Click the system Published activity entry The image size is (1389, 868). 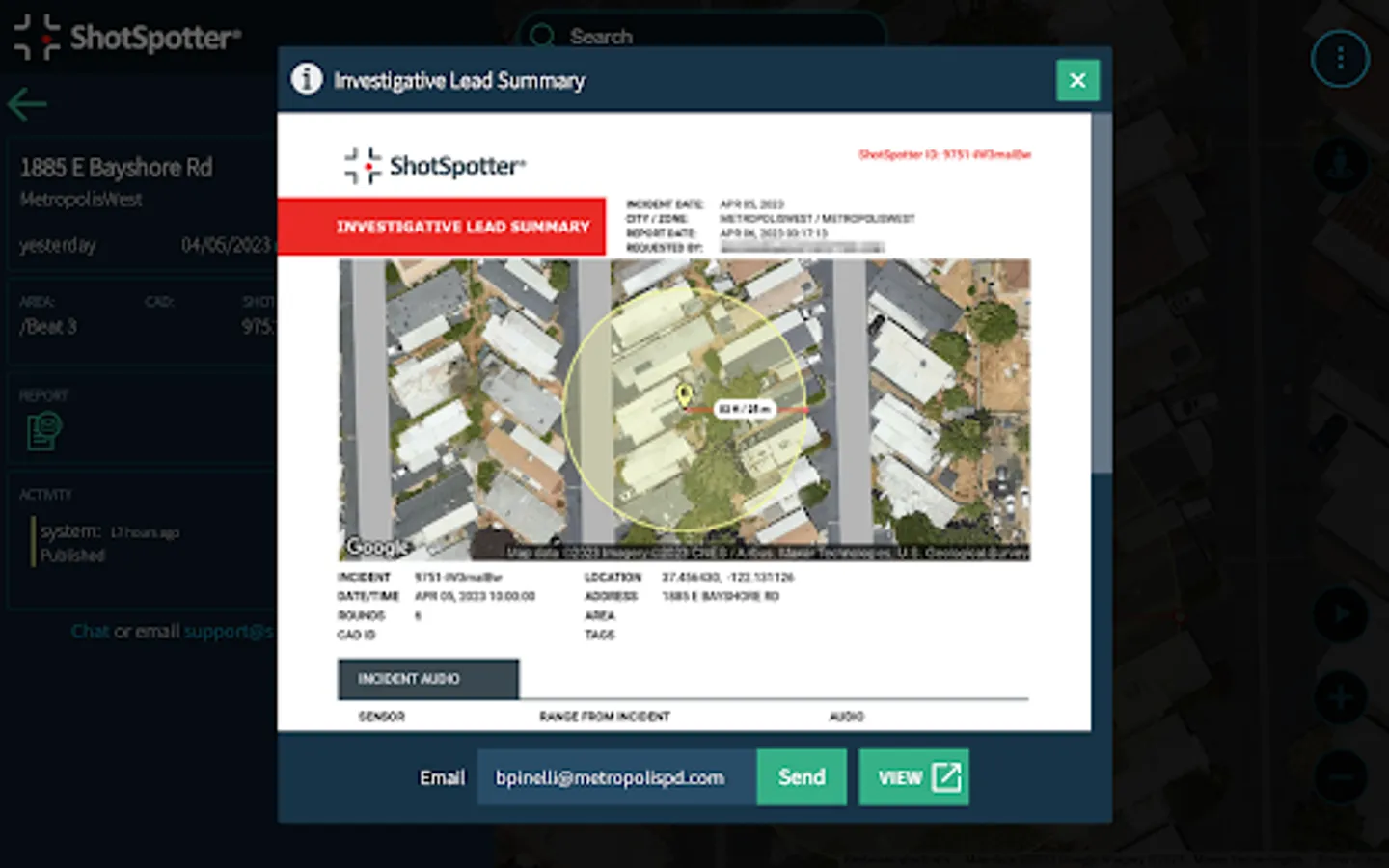point(109,543)
